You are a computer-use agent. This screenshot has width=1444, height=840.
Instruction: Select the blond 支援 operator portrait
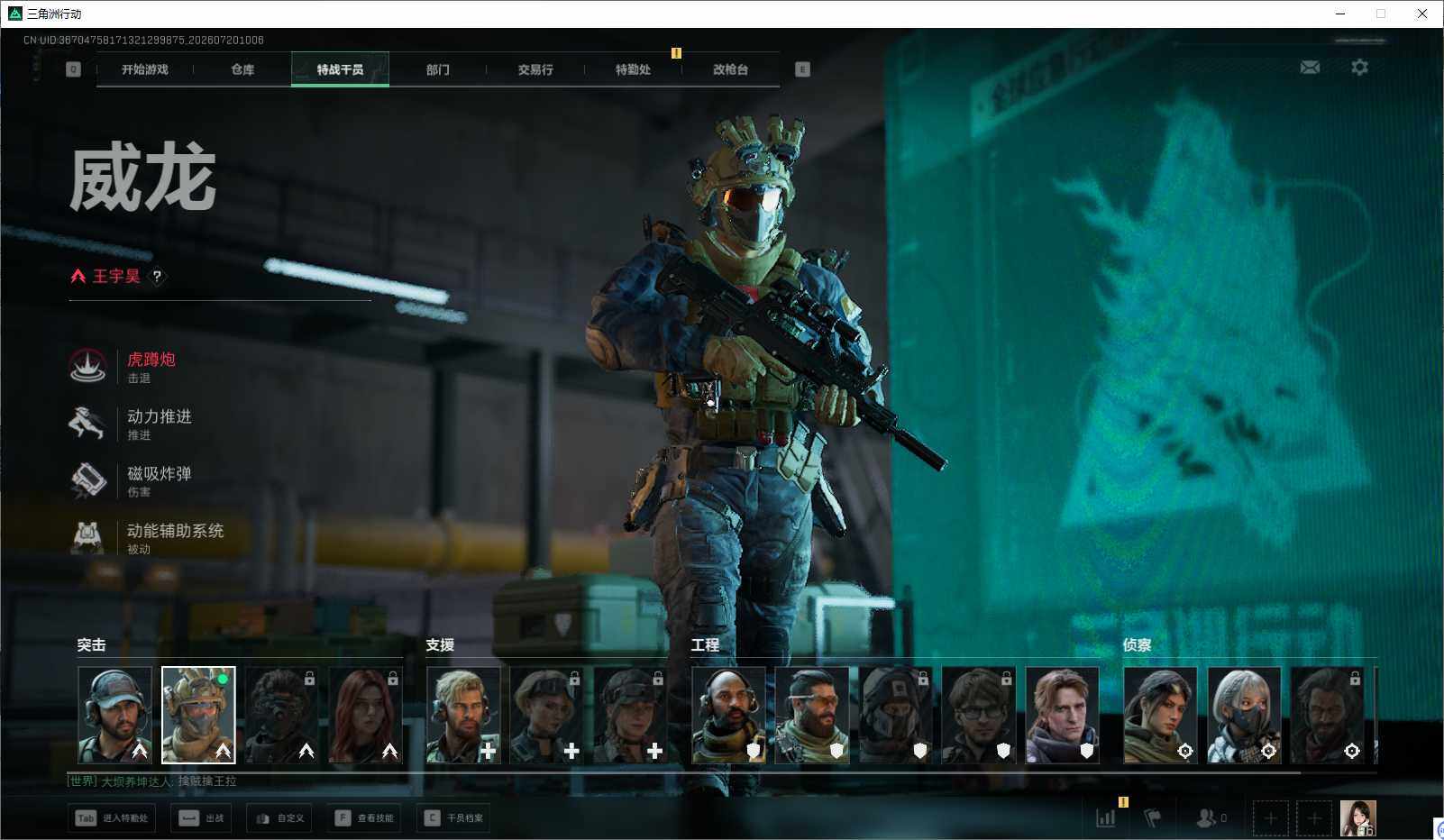pos(463,716)
